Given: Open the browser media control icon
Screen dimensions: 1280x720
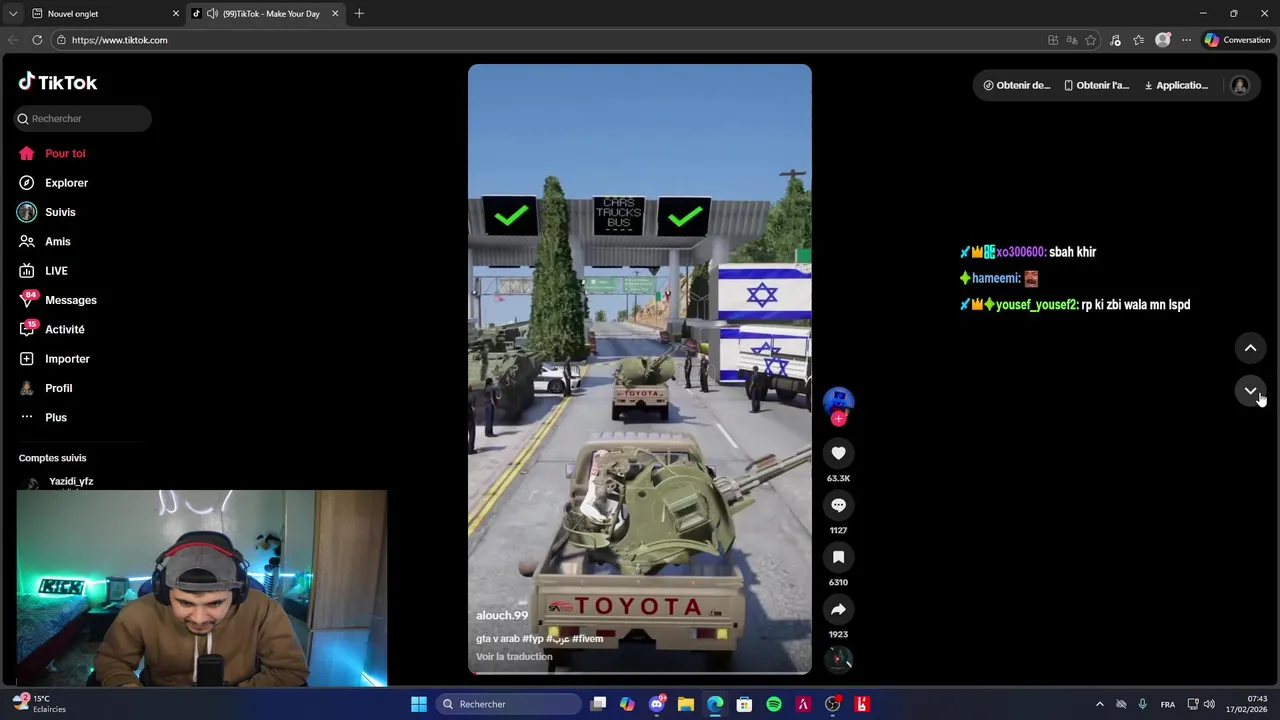Looking at the screenshot, I should 1115,40.
